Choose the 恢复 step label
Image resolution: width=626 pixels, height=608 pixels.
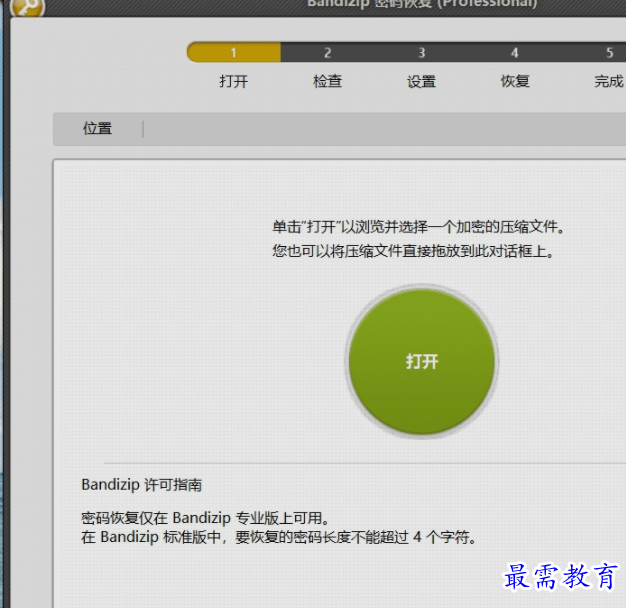click(x=515, y=82)
